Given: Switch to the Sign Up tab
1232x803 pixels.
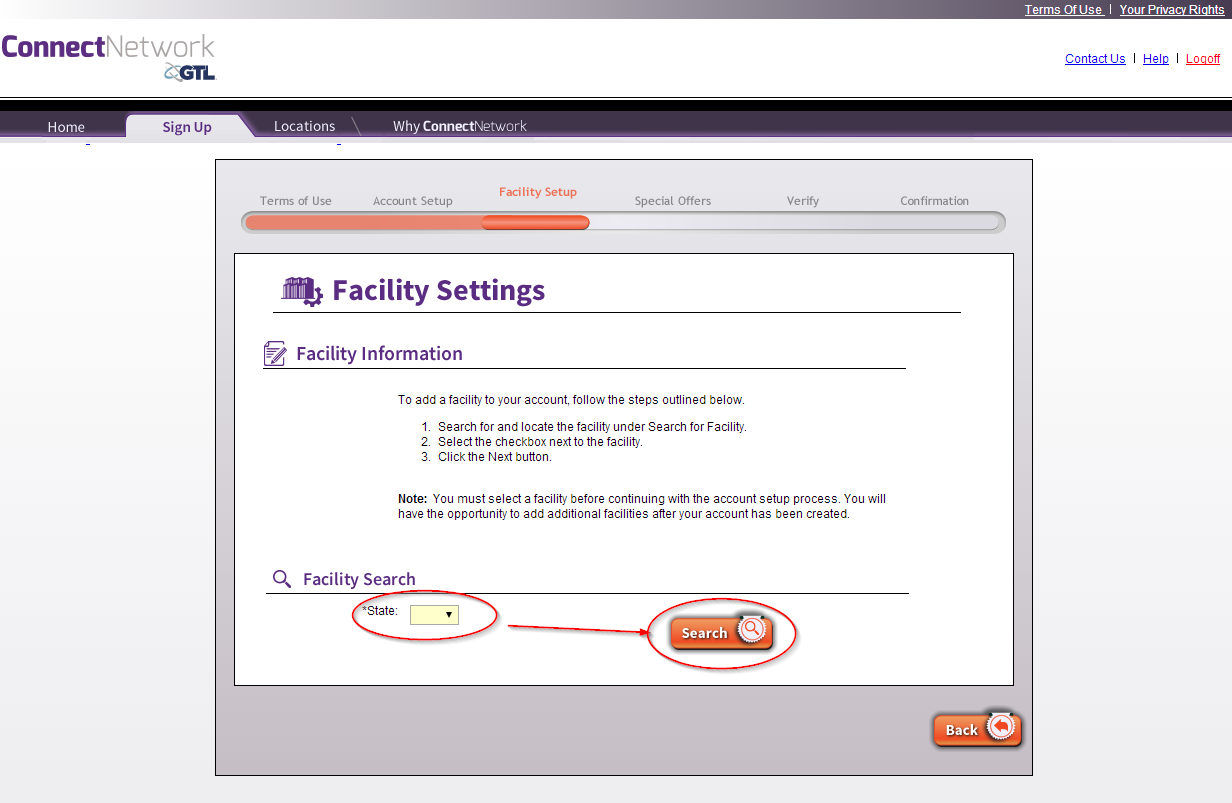Looking at the screenshot, I should point(187,127).
